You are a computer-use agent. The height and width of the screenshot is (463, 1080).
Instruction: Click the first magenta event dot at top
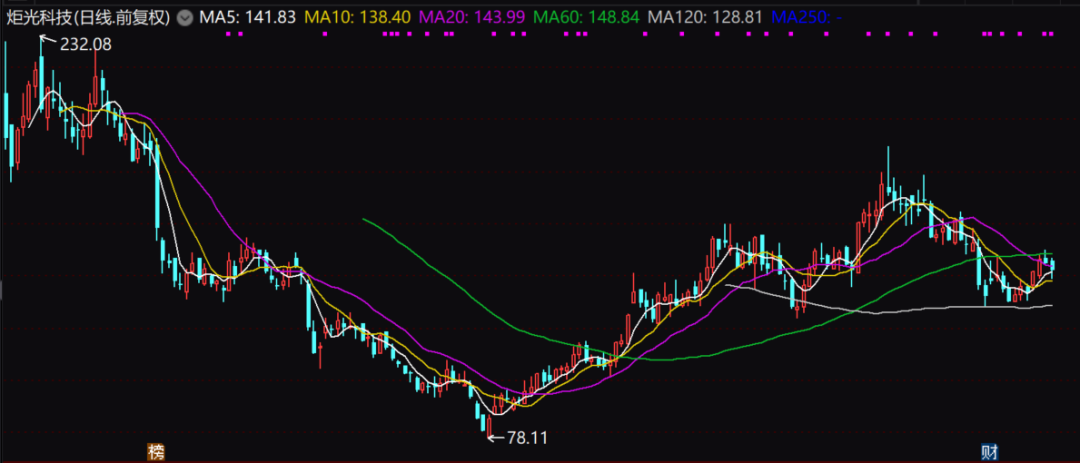tap(229, 34)
